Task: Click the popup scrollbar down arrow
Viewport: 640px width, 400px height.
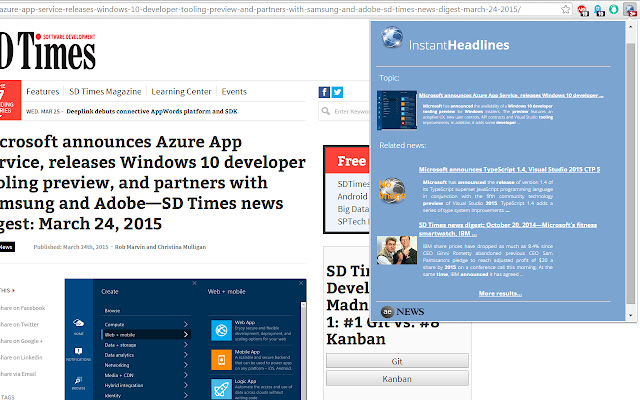Action: coord(631,316)
